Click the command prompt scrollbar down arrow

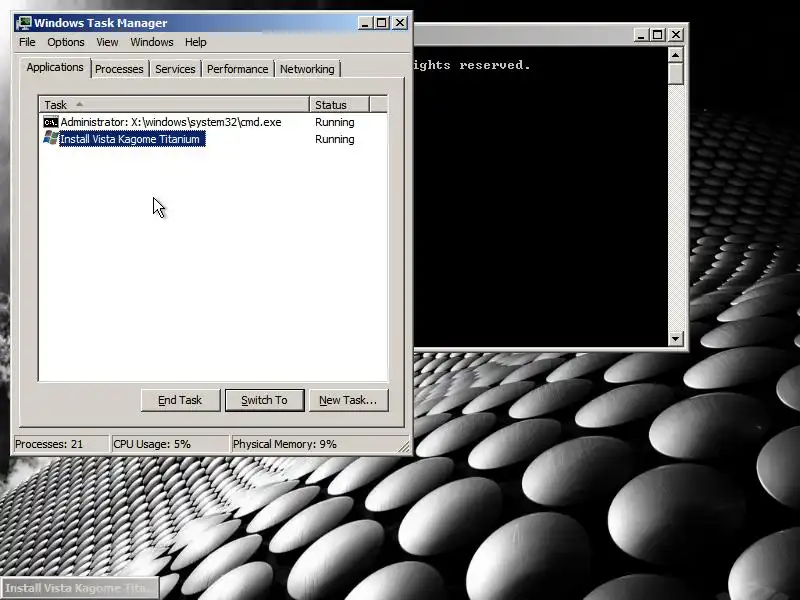[676, 338]
